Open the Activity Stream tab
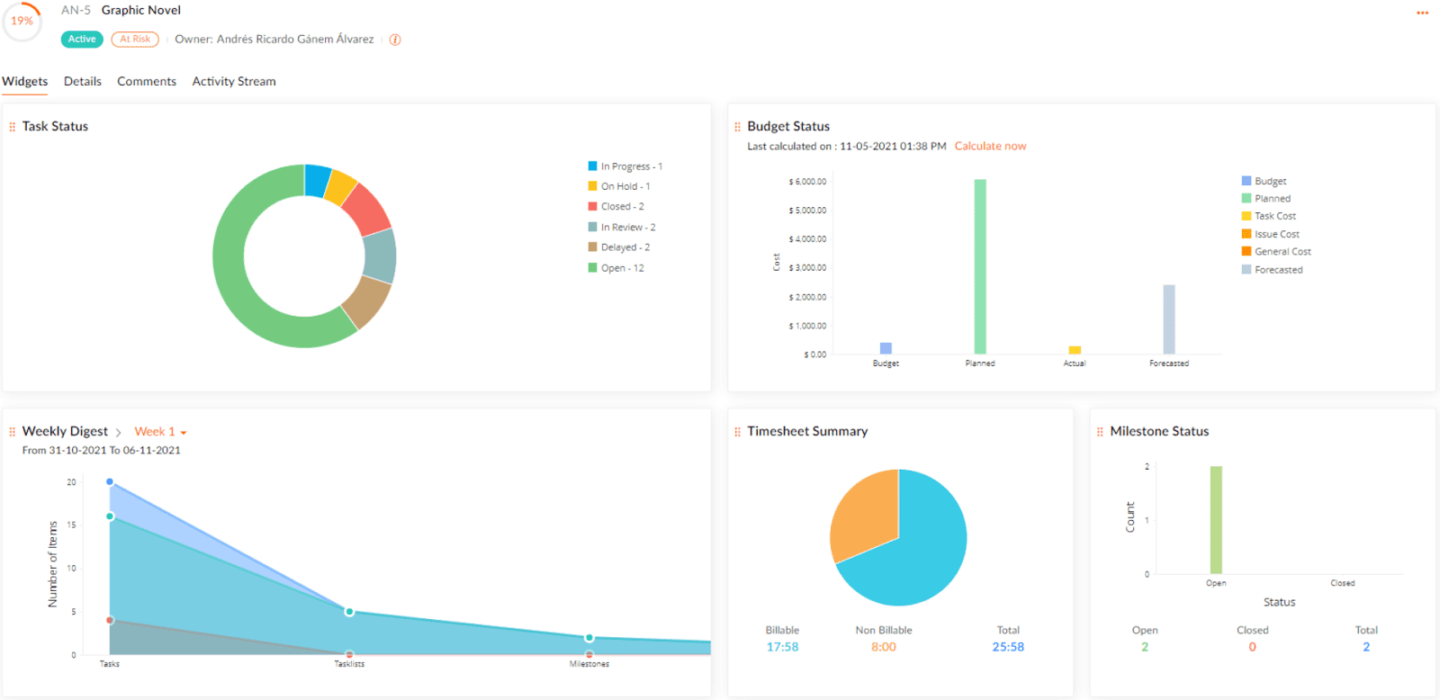This screenshot has width=1440, height=700. pyautogui.click(x=234, y=82)
